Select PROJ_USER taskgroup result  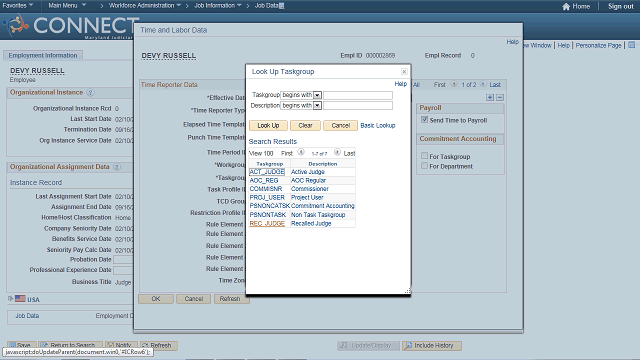point(267,198)
